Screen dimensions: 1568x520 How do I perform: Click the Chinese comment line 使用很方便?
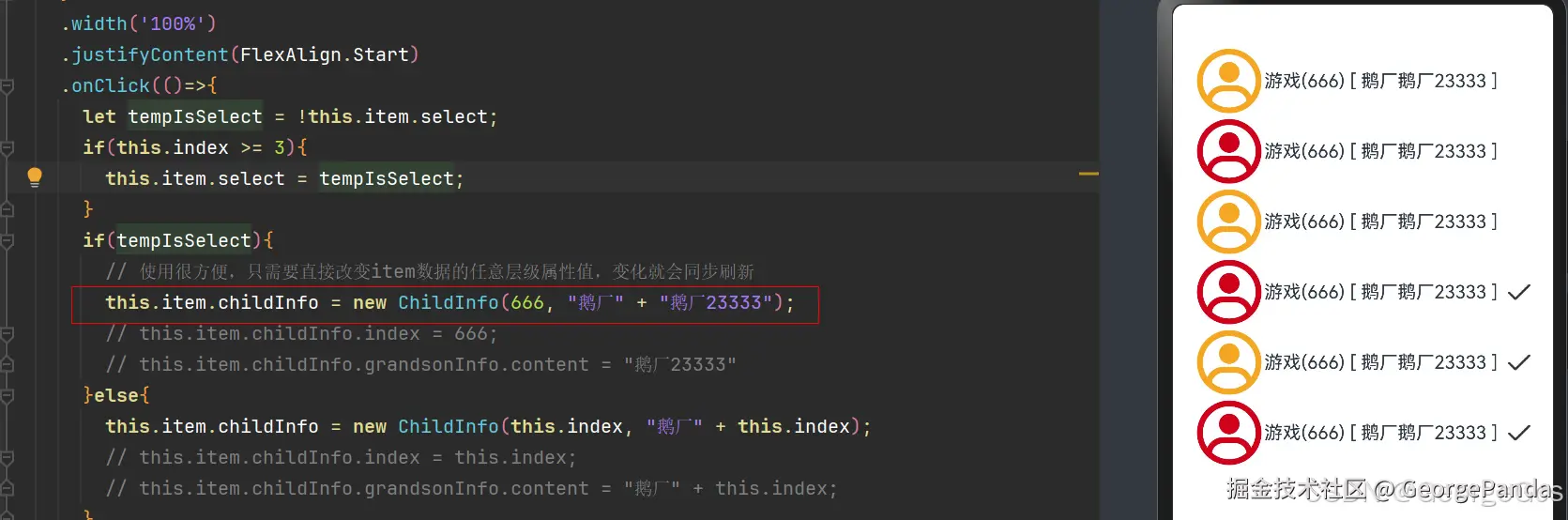pyautogui.click(x=430, y=271)
